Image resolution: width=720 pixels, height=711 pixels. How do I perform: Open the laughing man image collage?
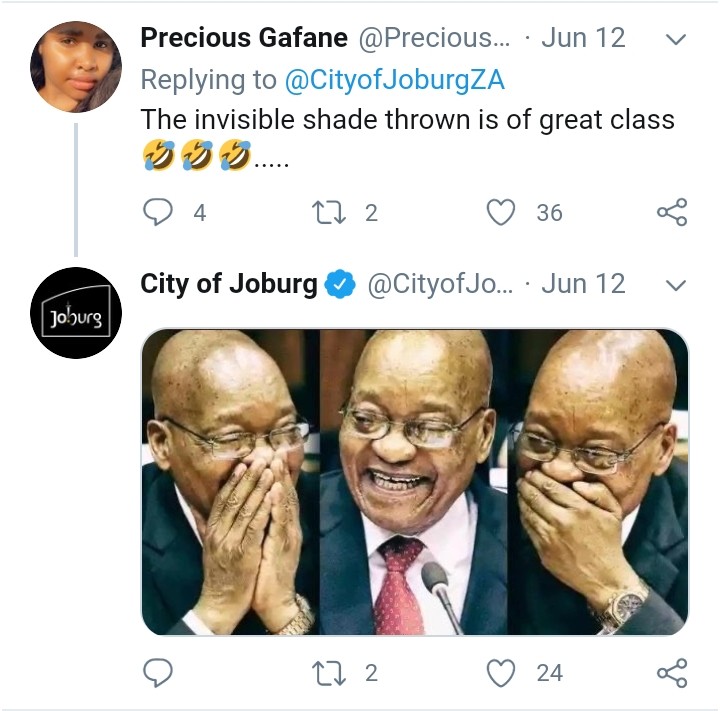point(414,482)
